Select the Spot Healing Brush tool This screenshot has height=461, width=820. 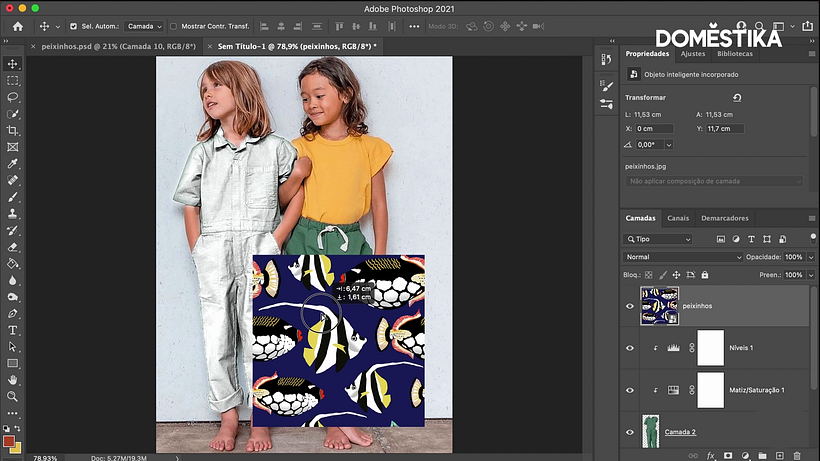tap(13, 180)
